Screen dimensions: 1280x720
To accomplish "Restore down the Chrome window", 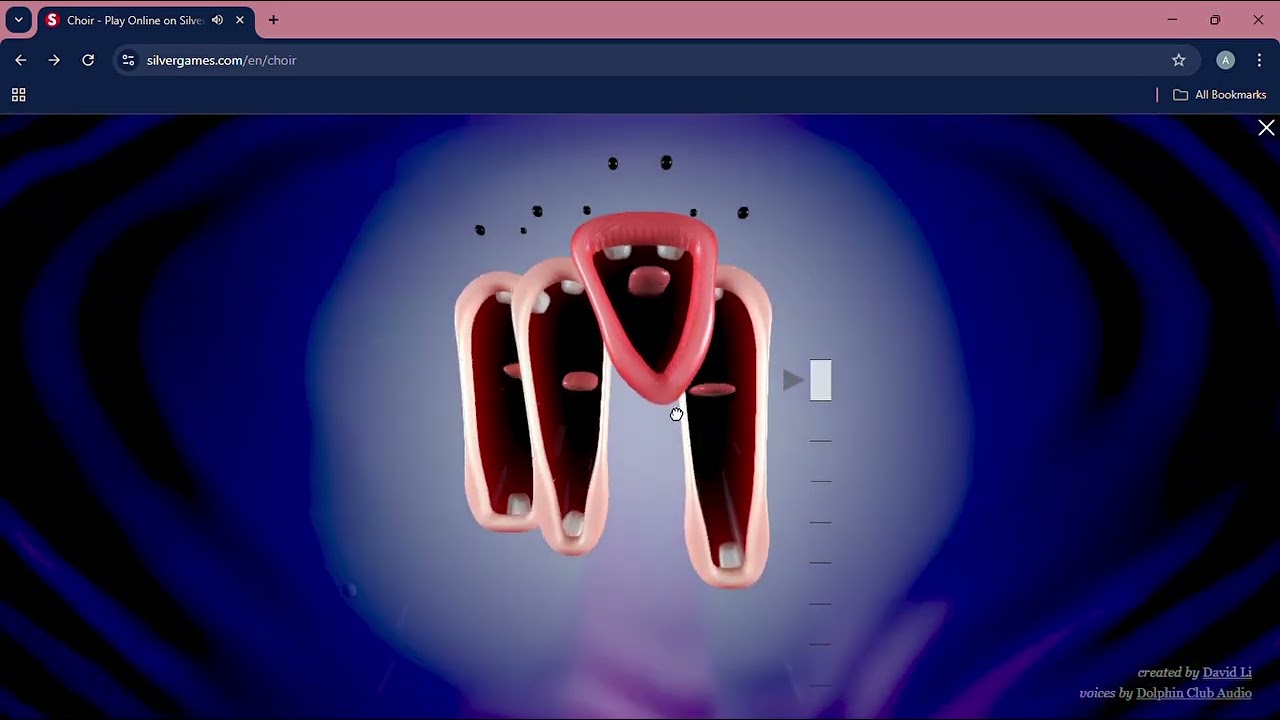I will tap(1215, 20).
